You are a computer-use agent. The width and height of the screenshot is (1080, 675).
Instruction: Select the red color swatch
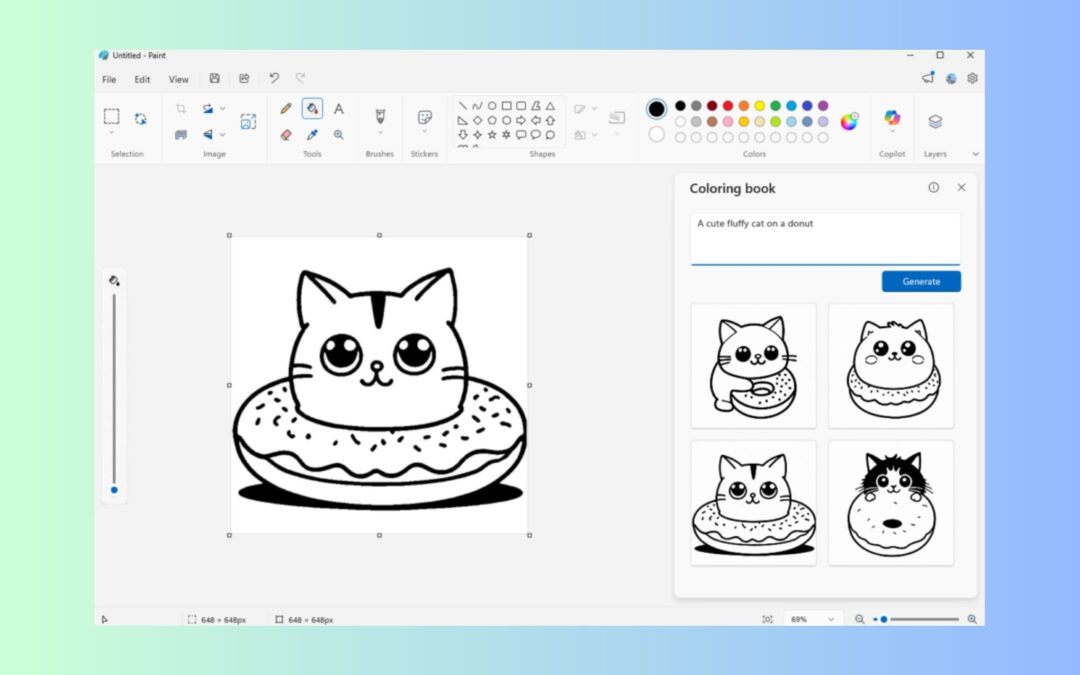coord(727,106)
